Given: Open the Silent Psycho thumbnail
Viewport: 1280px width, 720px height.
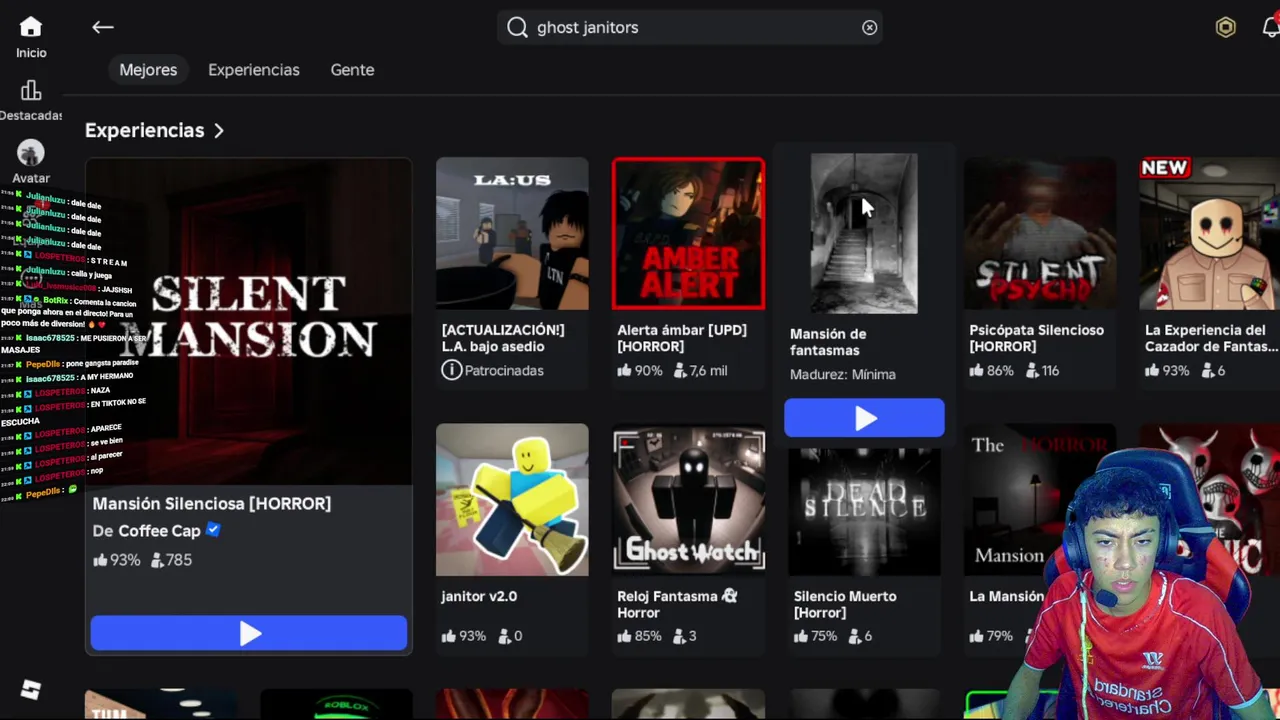Looking at the screenshot, I should point(1040,233).
